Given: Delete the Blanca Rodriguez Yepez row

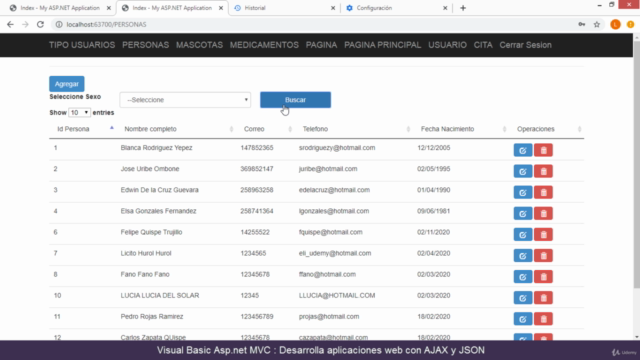Looking at the screenshot, I should [x=543, y=150].
